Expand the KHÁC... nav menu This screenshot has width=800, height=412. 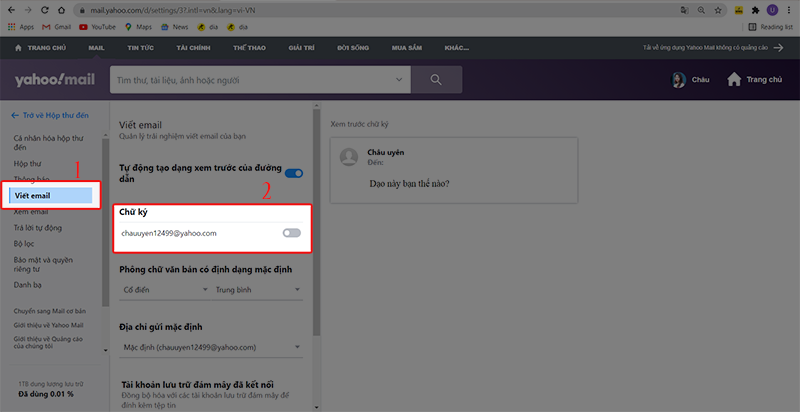tap(457, 48)
